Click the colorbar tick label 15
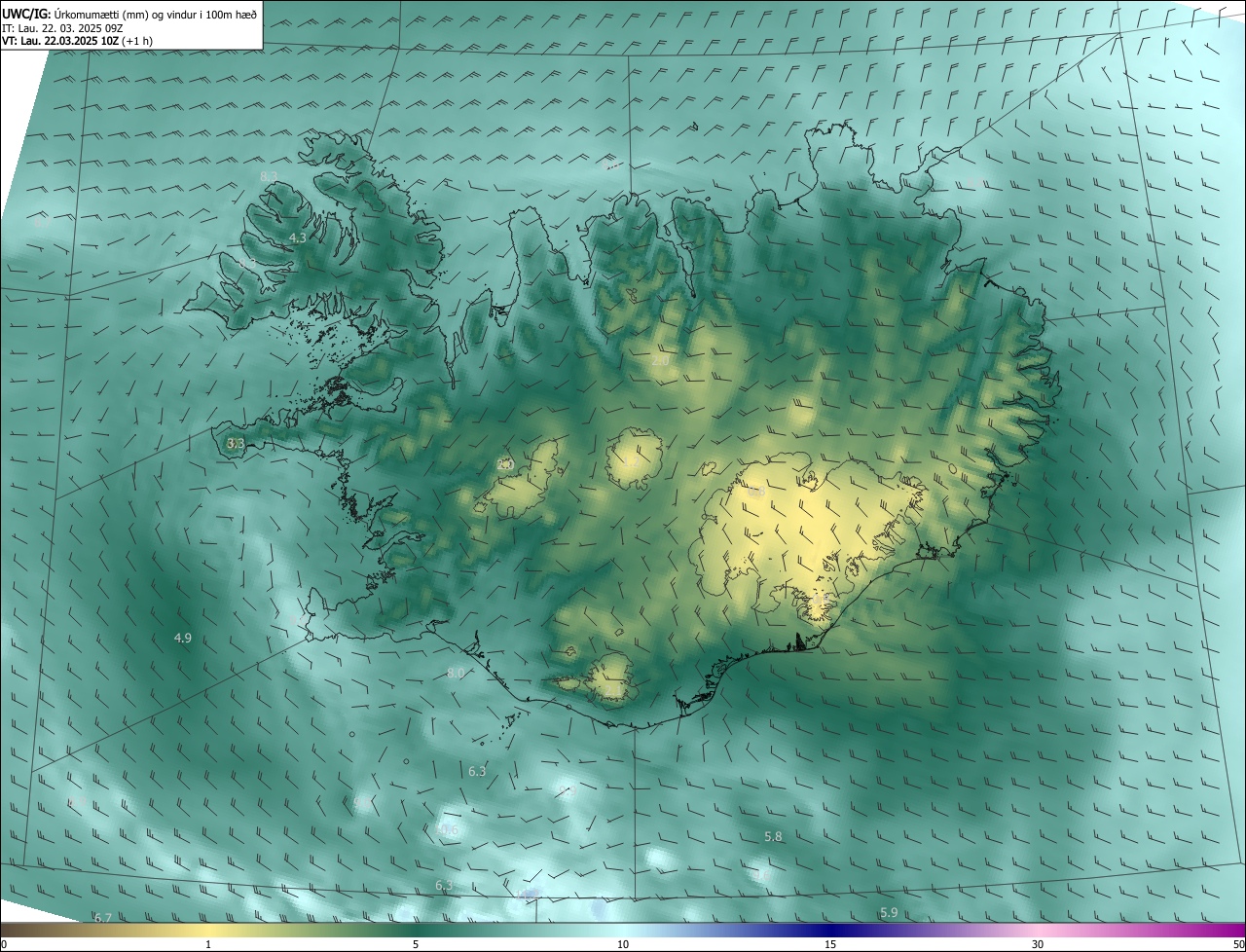Image resolution: width=1246 pixels, height=952 pixels. pos(830,944)
